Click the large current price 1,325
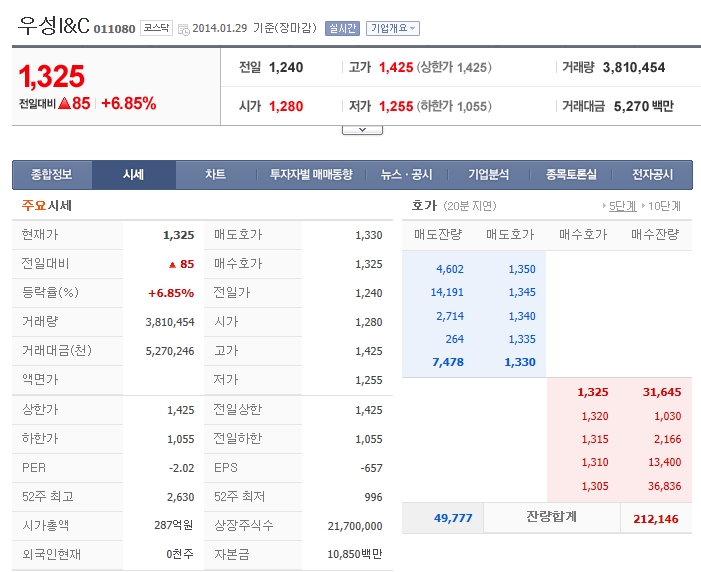701x572 pixels. (x=51, y=76)
